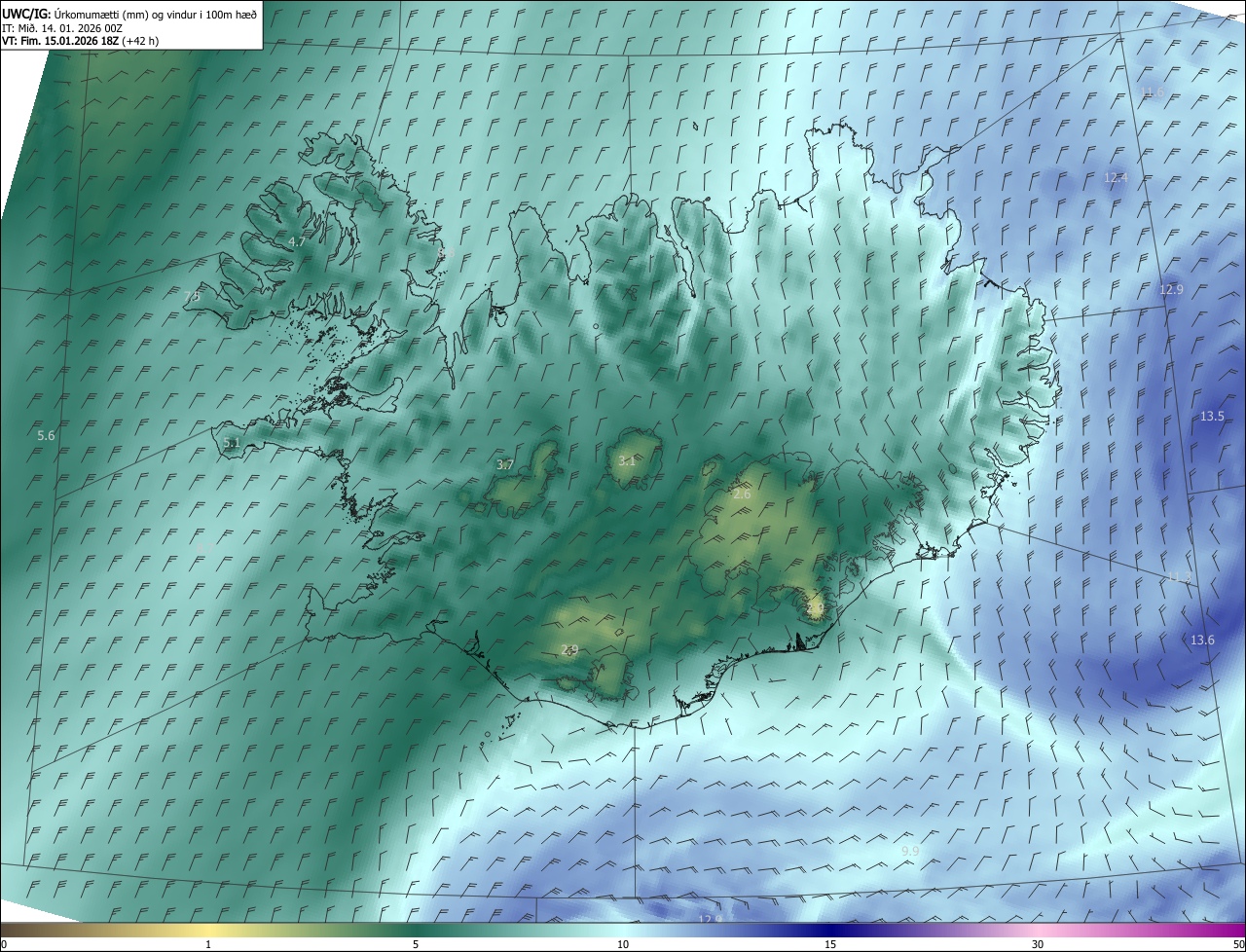The width and height of the screenshot is (1246, 952).
Task: Click the 13.5 value label east of Iceland
Action: 1212,416
